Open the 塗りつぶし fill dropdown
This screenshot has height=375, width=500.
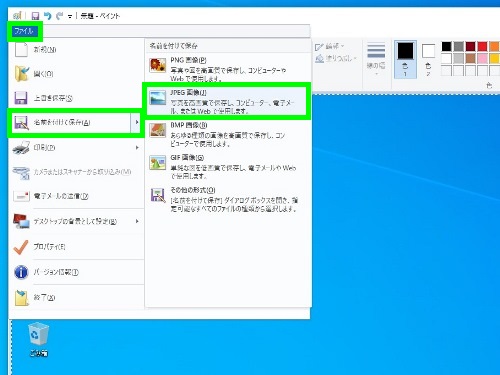pos(336,59)
